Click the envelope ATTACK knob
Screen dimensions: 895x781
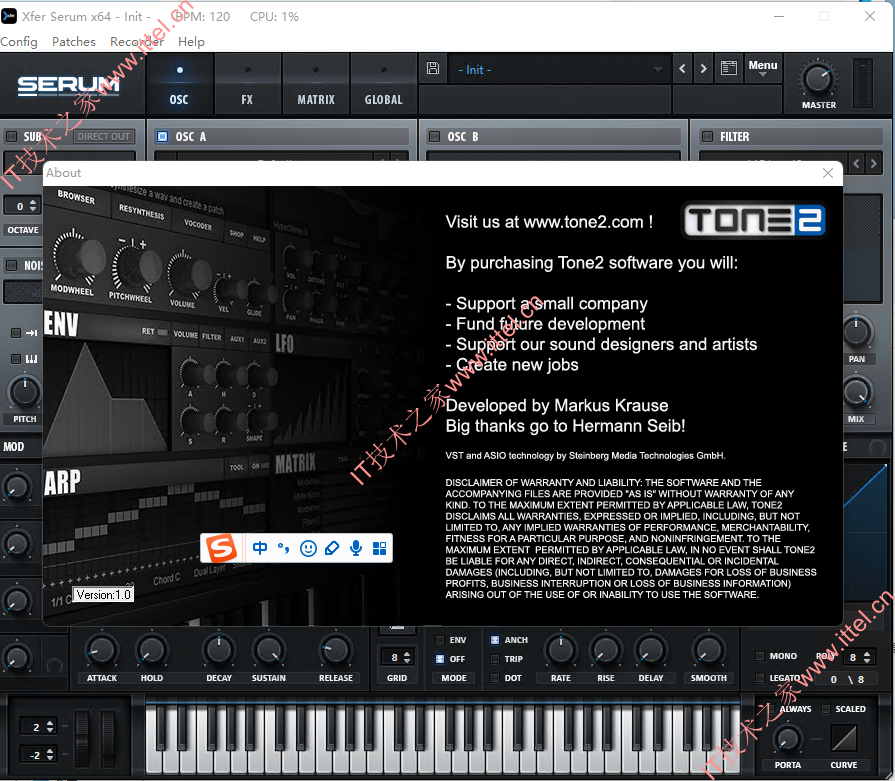coord(102,651)
